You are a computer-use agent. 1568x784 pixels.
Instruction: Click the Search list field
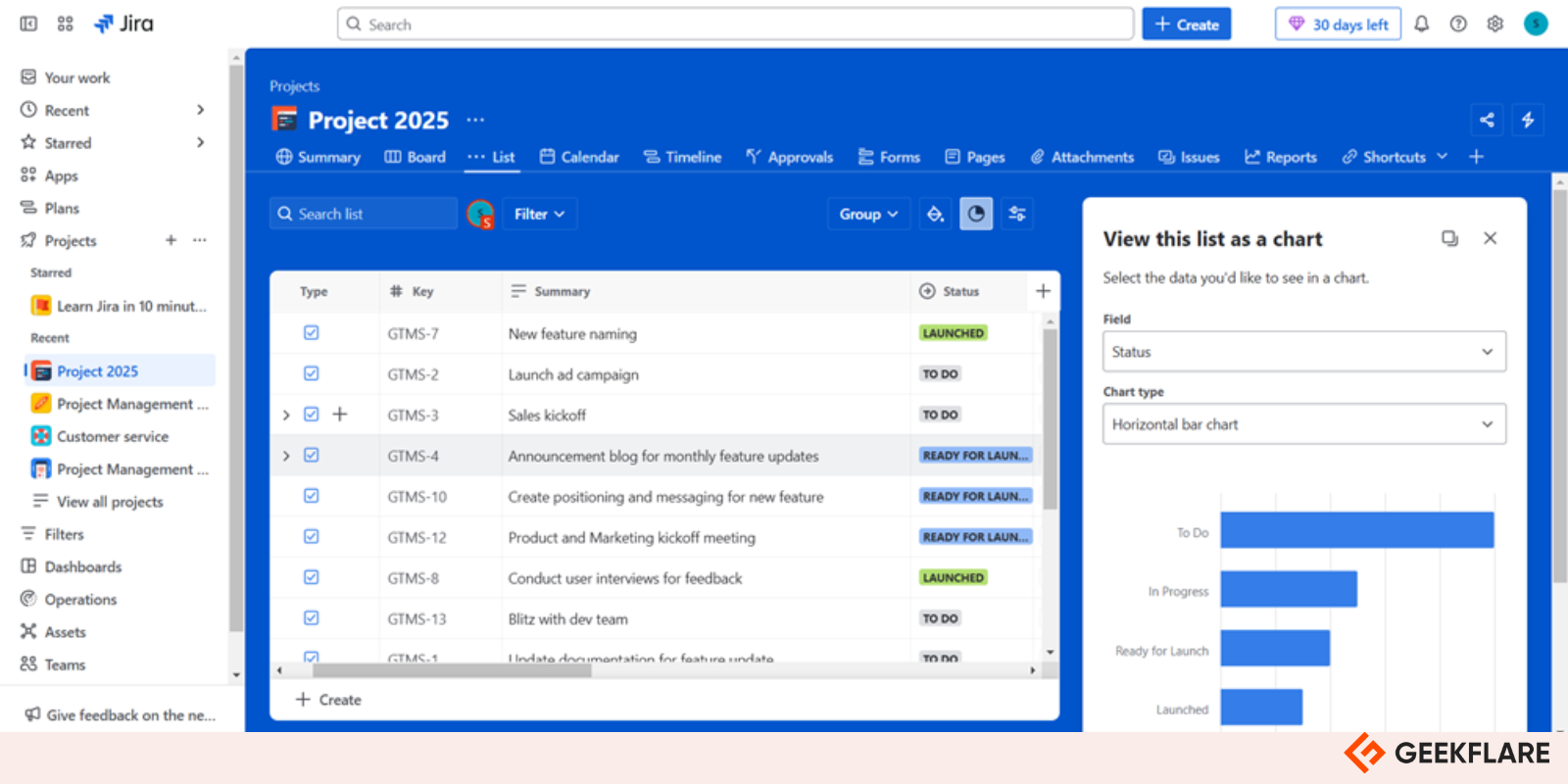coord(364,214)
